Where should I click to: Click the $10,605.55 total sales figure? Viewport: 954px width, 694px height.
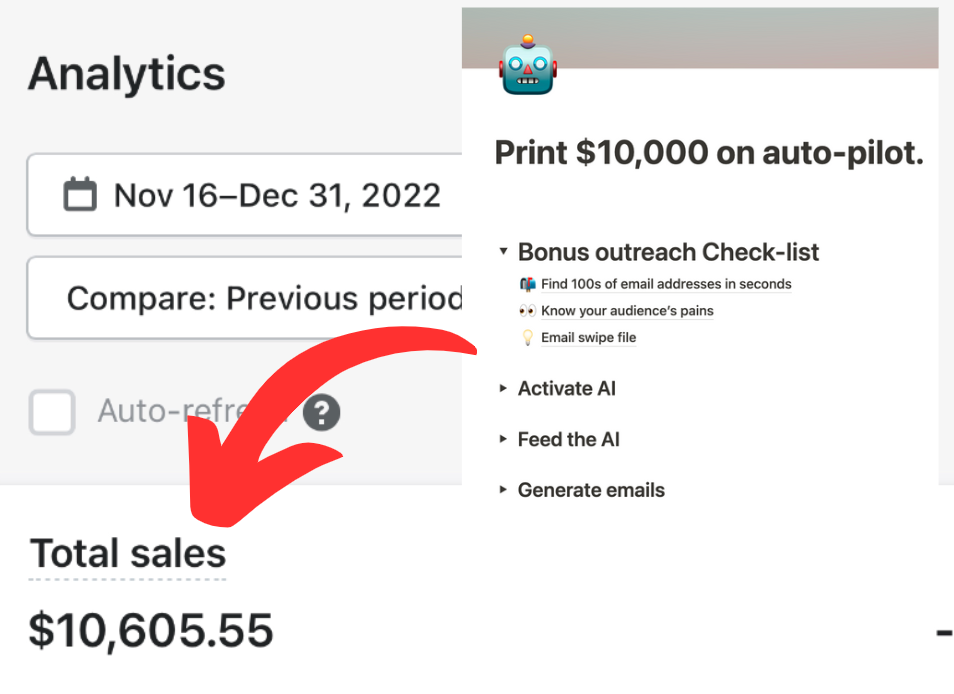coord(151,630)
